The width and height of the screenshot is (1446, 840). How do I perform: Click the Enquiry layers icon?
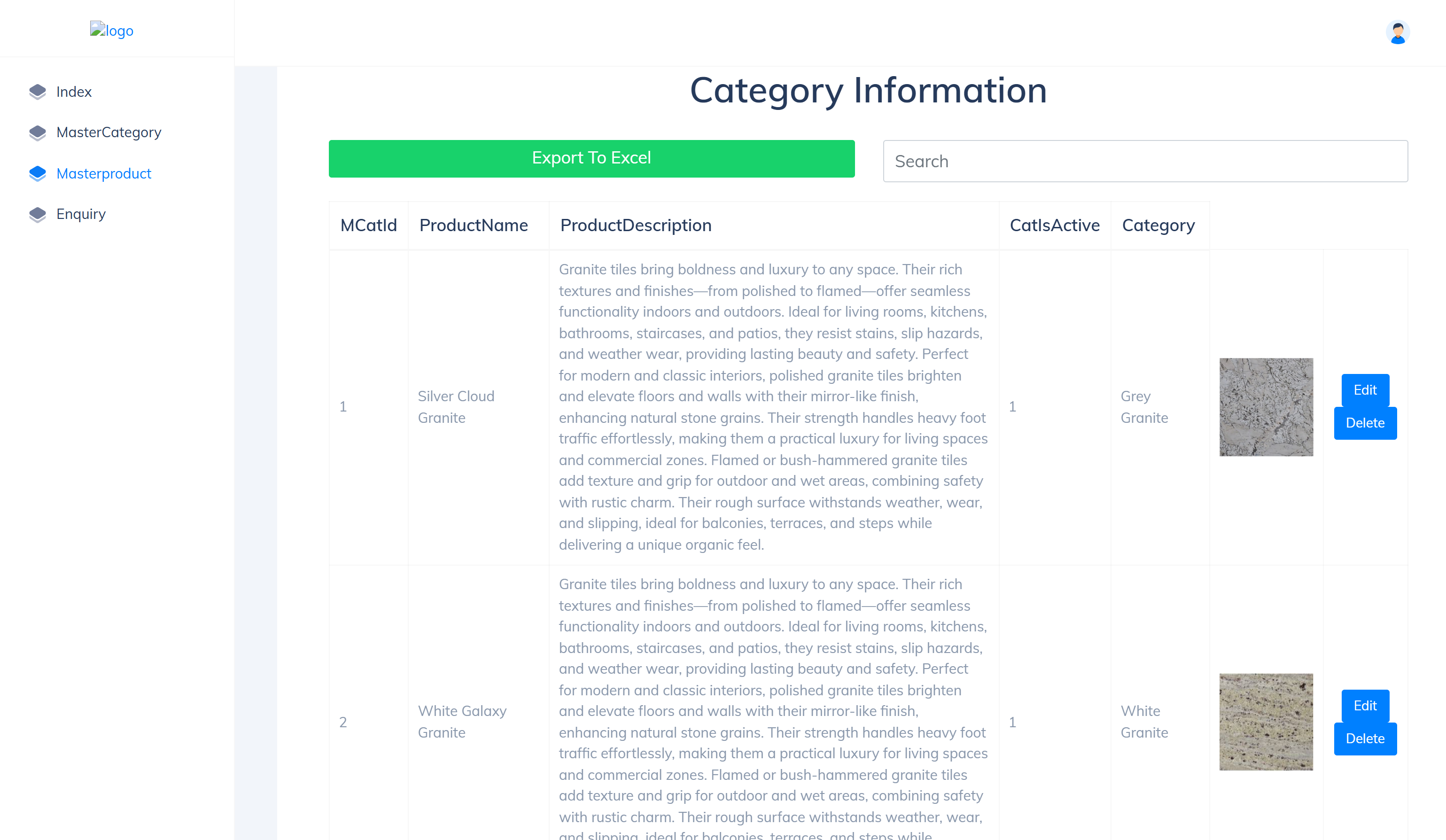click(x=37, y=214)
